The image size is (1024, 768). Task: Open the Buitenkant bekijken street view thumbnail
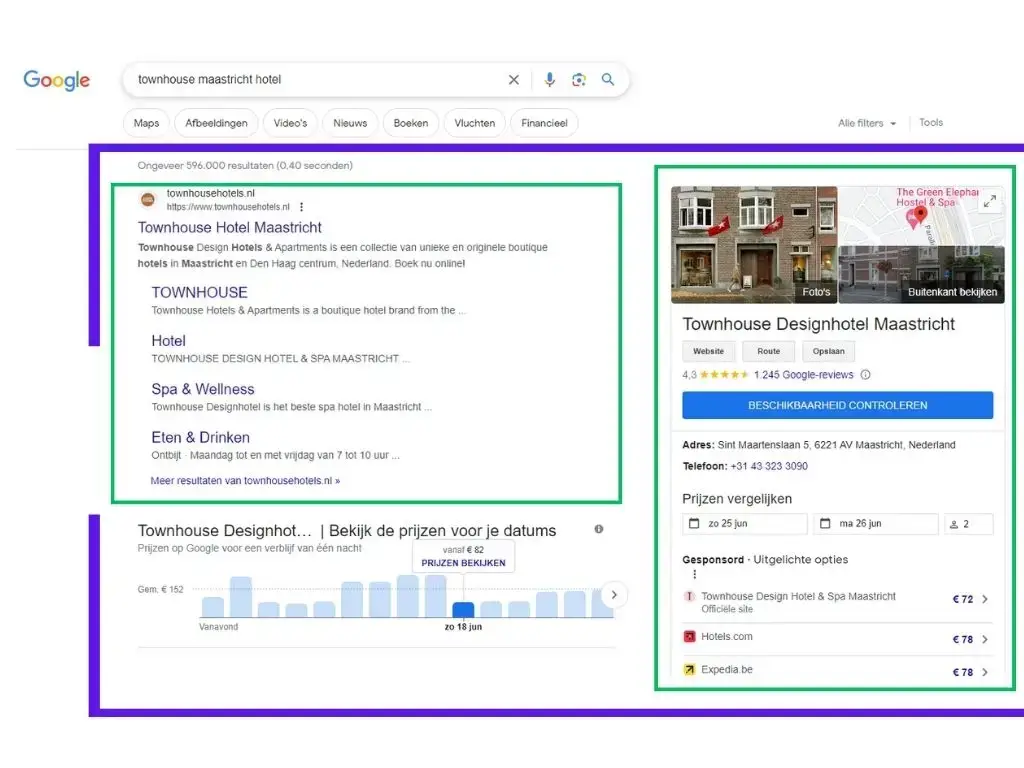[921, 275]
